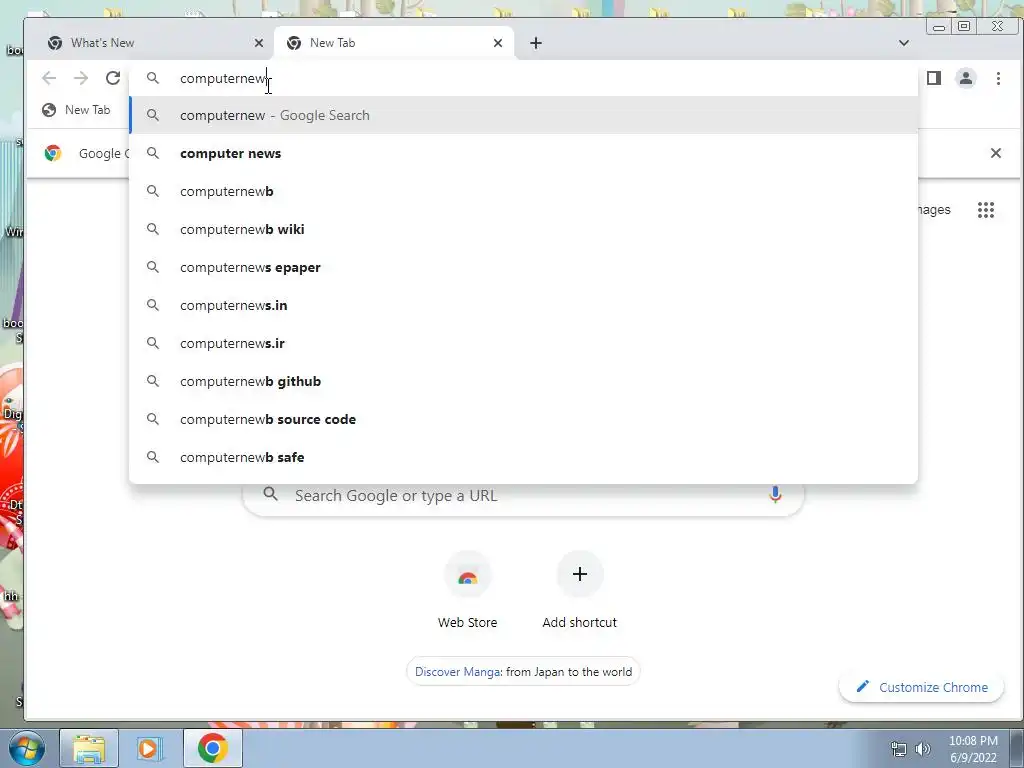
Task: Click the taskbar clock showing 10:08 PM
Action: point(973,749)
